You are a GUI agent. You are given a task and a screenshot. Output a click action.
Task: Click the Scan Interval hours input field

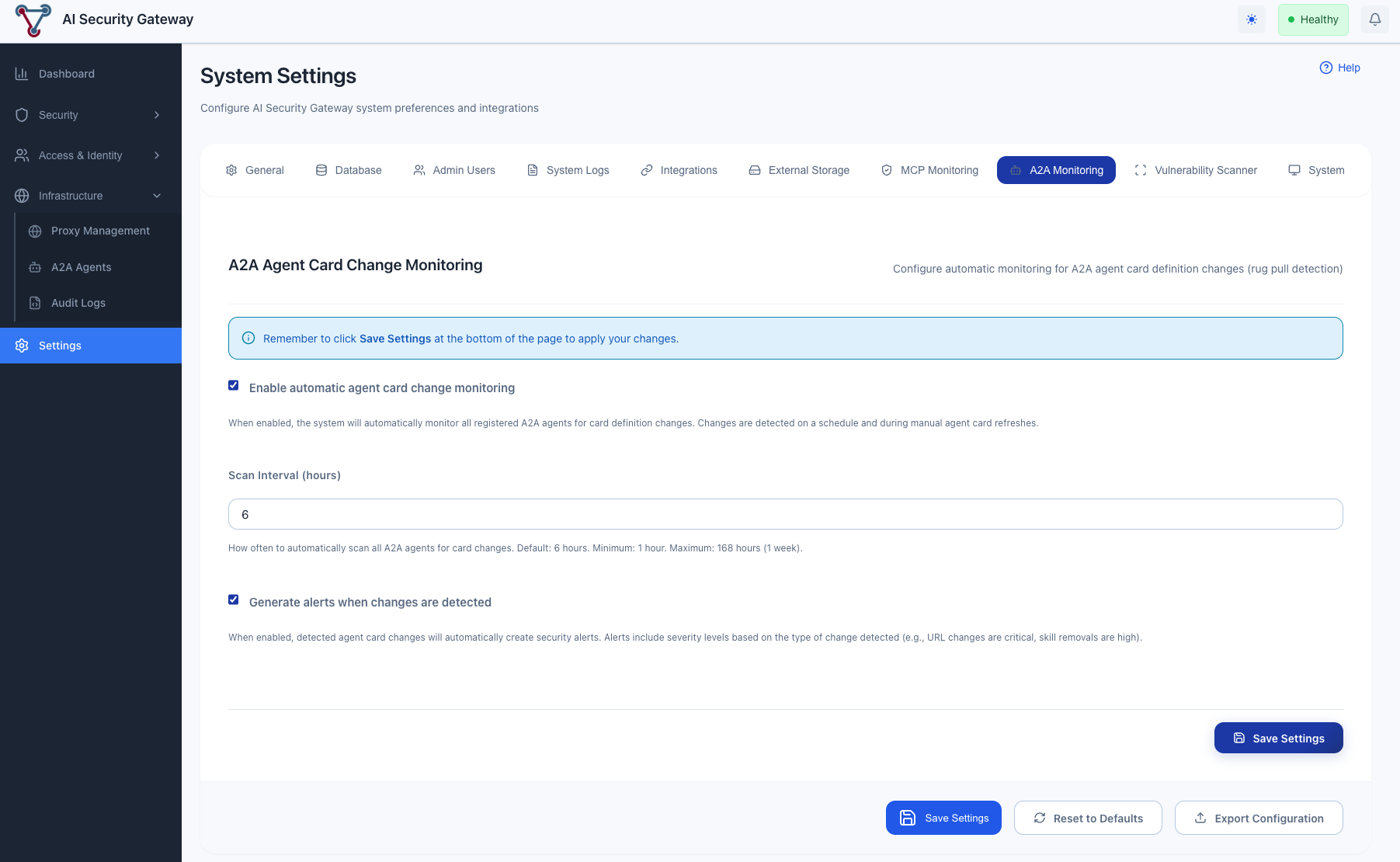pyautogui.click(x=785, y=514)
